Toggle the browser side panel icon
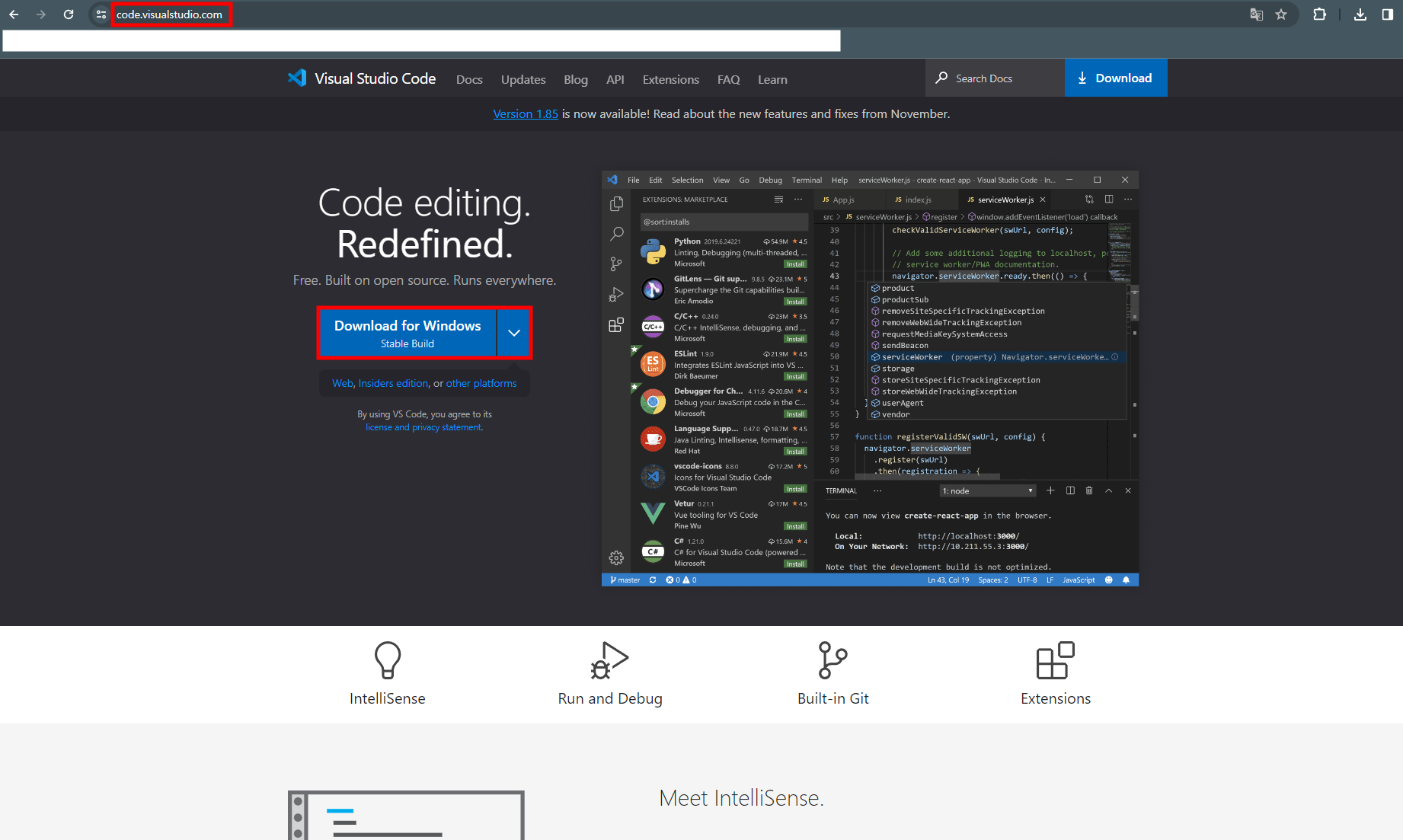The height and width of the screenshot is (840, 1403). pos(1388,14)
